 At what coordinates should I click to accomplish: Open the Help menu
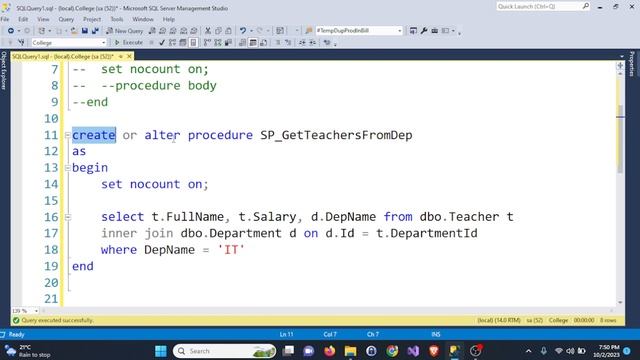[x=169, y=19]
